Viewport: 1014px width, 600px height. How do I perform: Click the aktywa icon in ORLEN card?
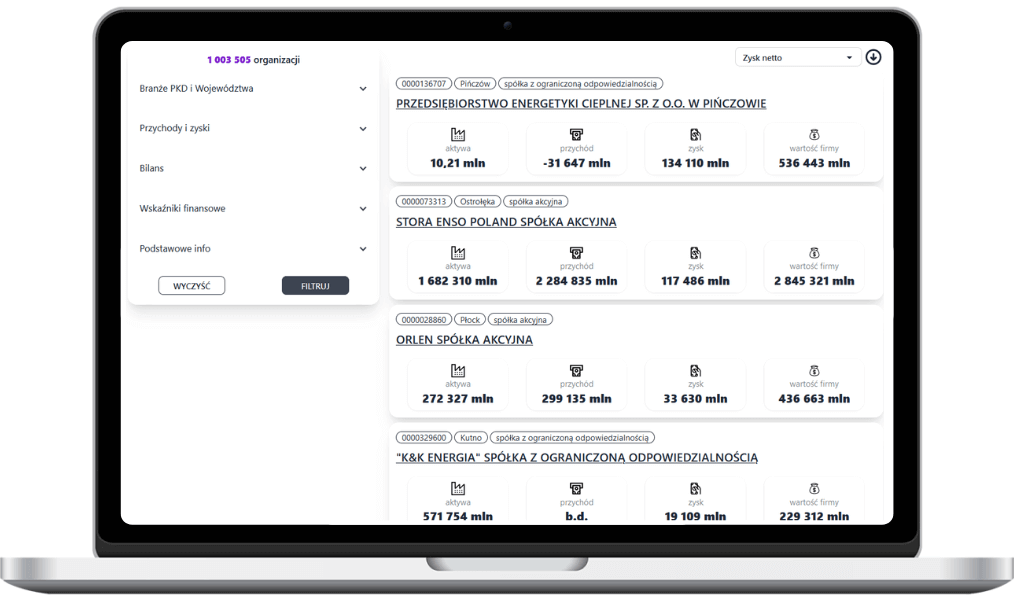tap(458, 370)
